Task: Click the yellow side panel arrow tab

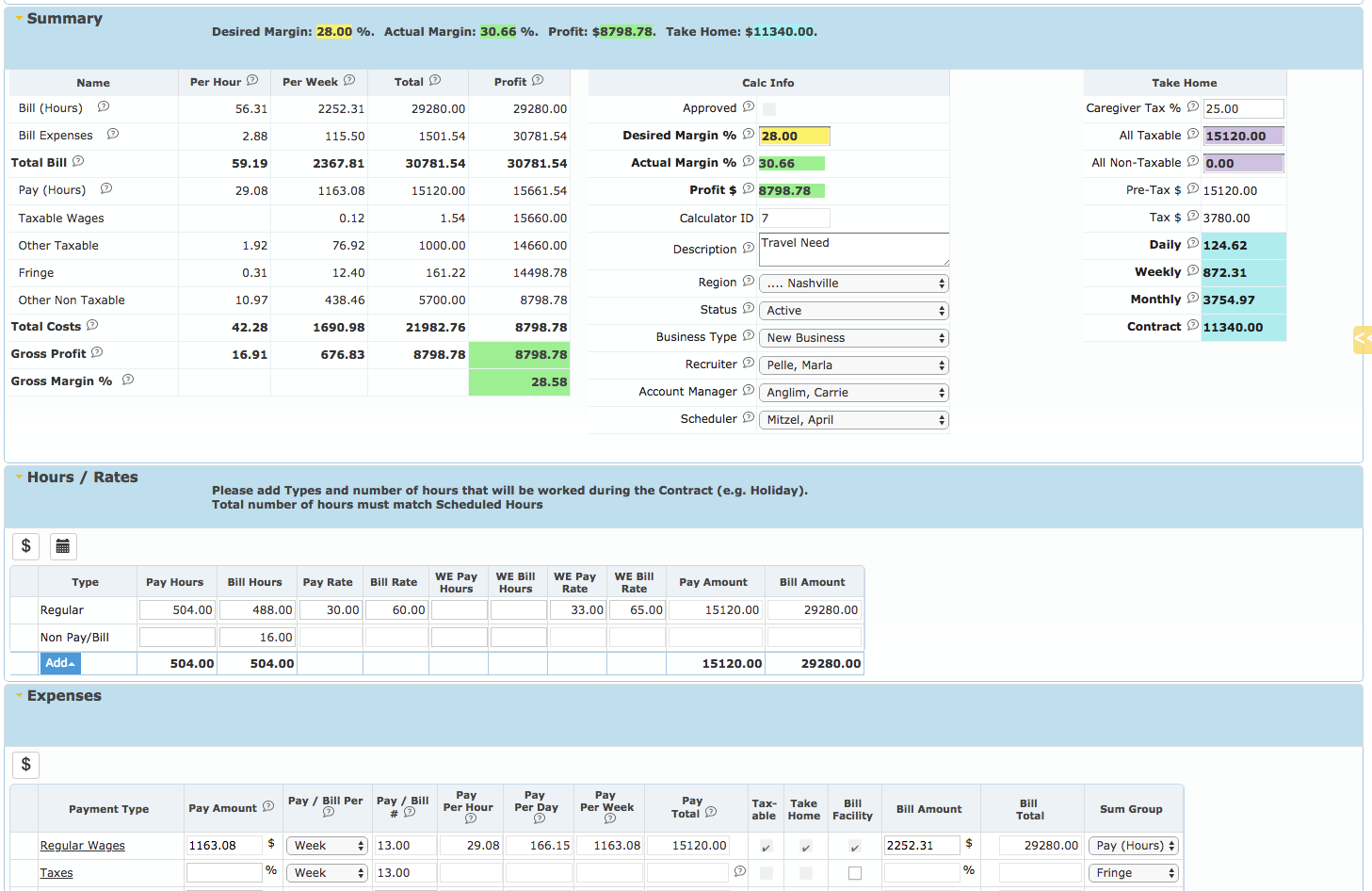Action: pos(1363,339)
